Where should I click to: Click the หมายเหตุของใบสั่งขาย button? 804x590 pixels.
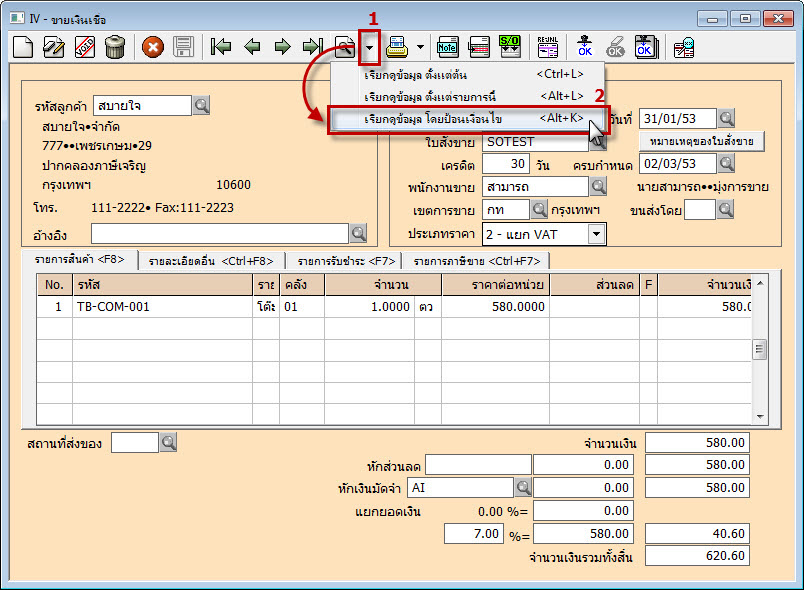[701, 141]
